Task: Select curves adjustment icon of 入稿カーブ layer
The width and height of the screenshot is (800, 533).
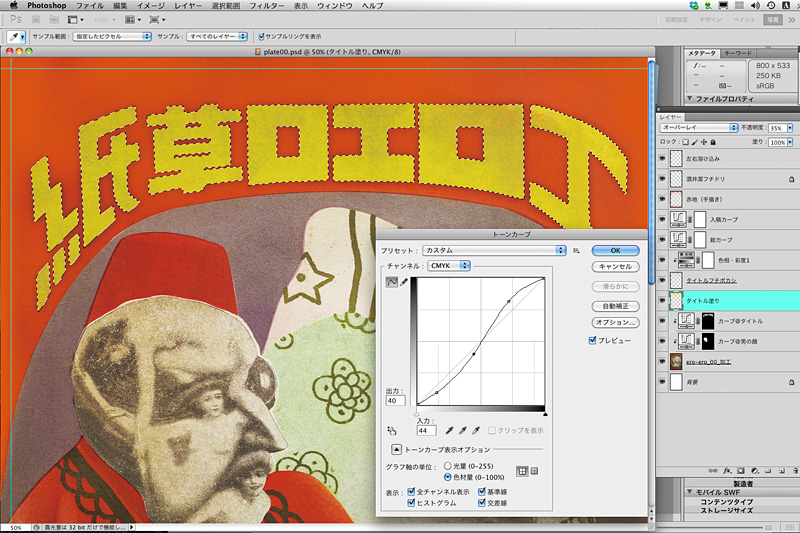Action: tap(678, 219)
